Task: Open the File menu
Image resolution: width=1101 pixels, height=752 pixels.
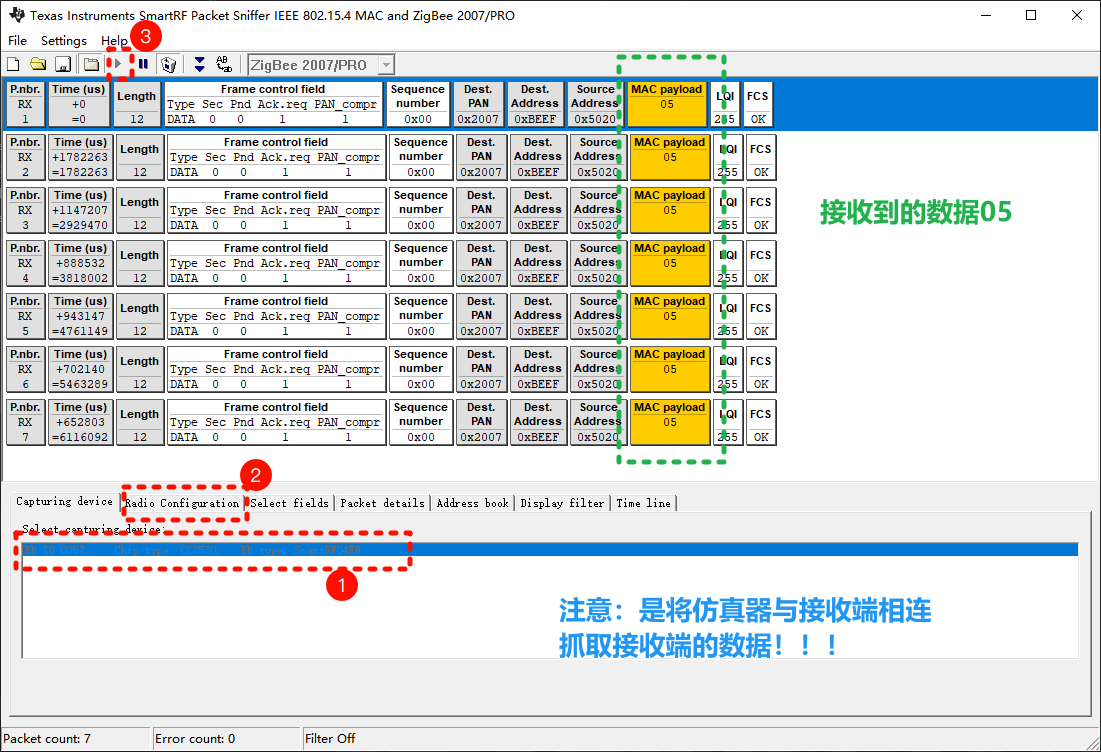Action: tap(18, 41)
